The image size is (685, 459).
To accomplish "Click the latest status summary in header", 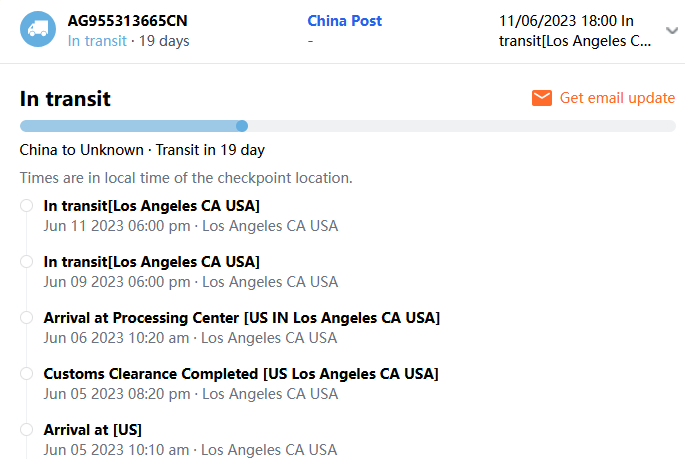I will click(x=579, y=31).
